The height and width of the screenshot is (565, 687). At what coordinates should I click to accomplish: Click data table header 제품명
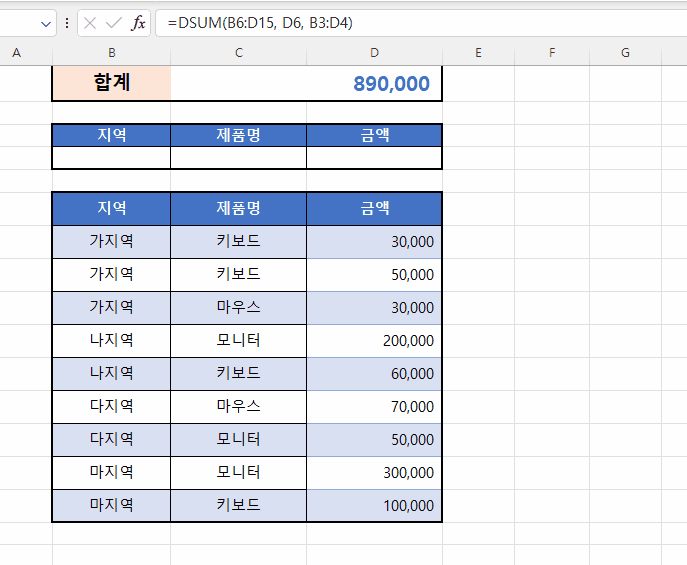[239, 208]
